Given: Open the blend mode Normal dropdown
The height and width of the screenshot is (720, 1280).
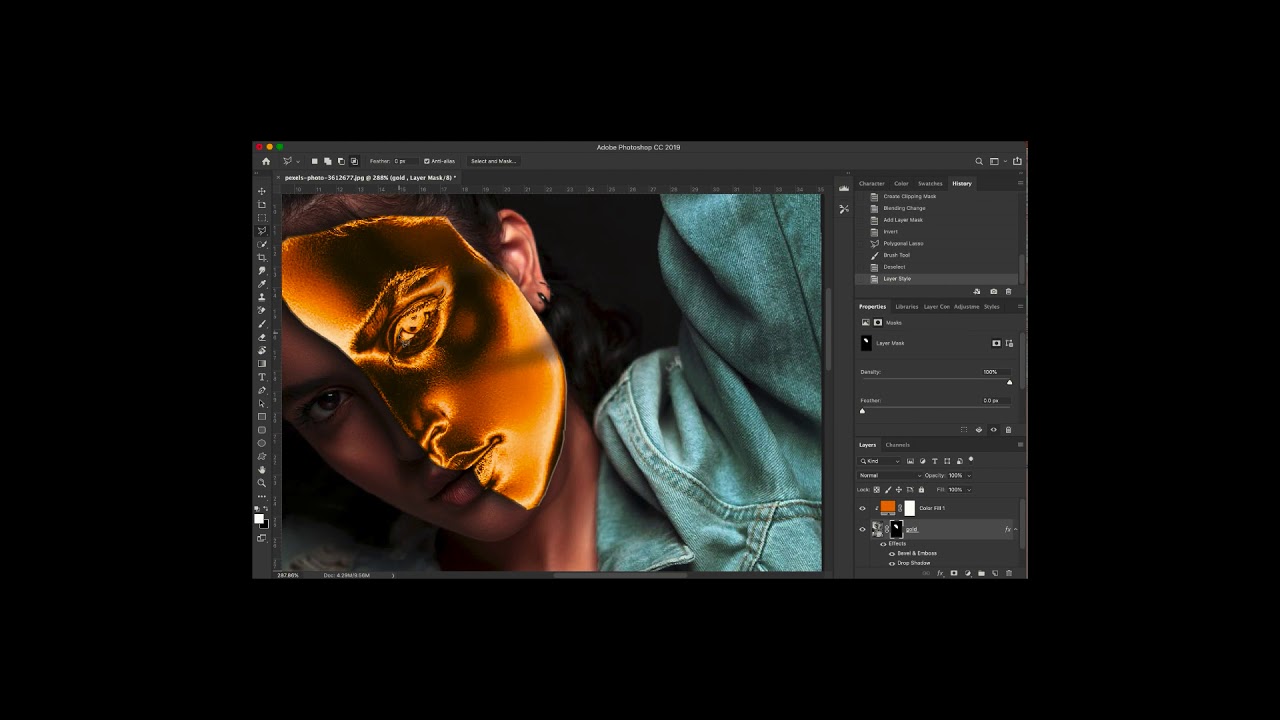Looking at the screenshot, I should coord(890,475).
